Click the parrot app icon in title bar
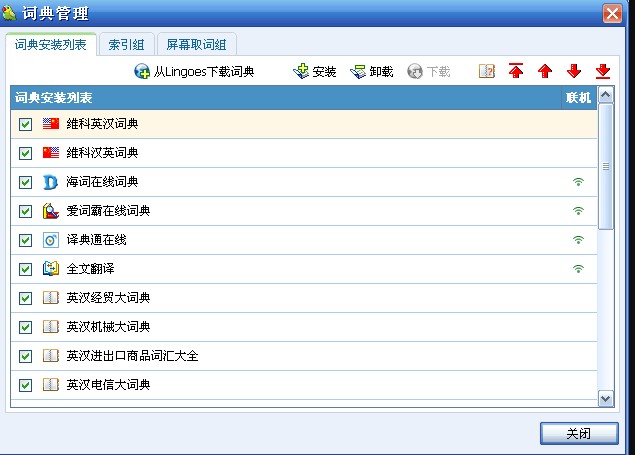Viewport: 635px width, 455px height. [9, 13]
